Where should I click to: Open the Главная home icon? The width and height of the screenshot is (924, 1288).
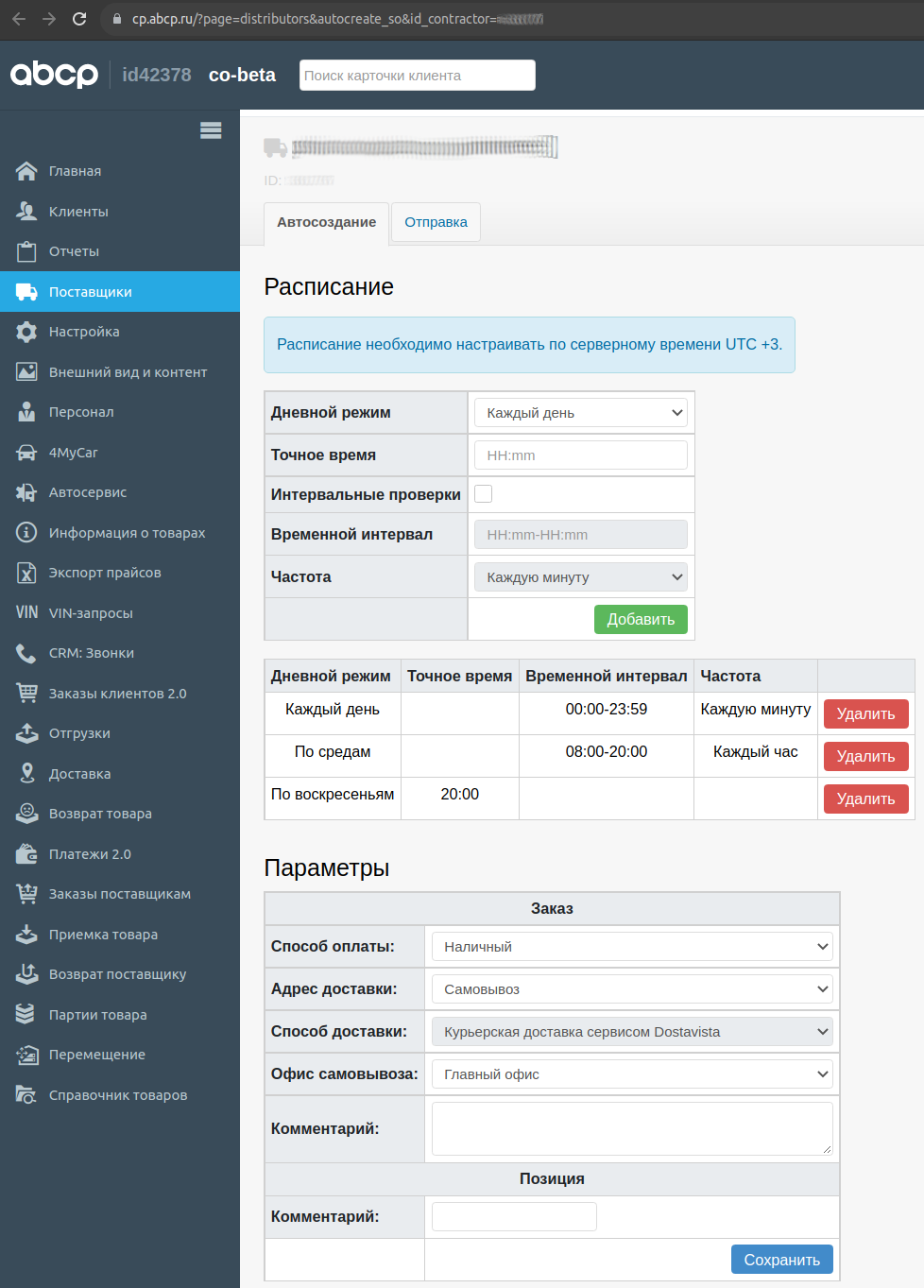26,171
